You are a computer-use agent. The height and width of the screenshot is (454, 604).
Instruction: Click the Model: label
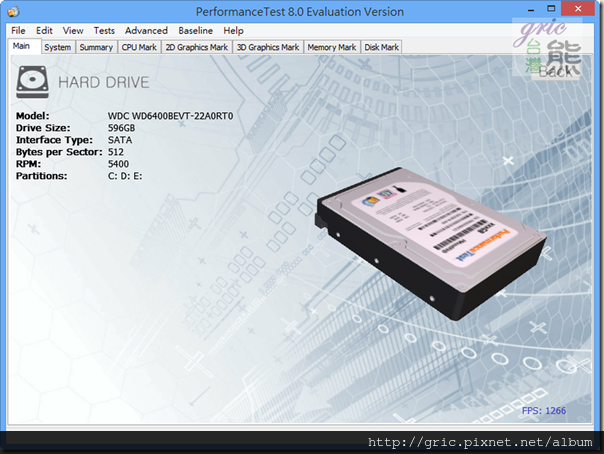pos(33,116)
